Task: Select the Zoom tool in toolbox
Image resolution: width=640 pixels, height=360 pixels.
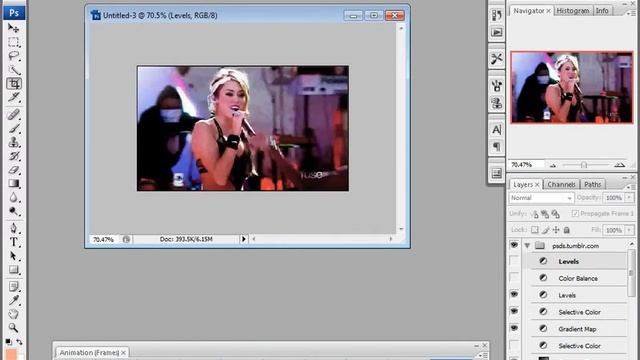Action: click(13, 328)
